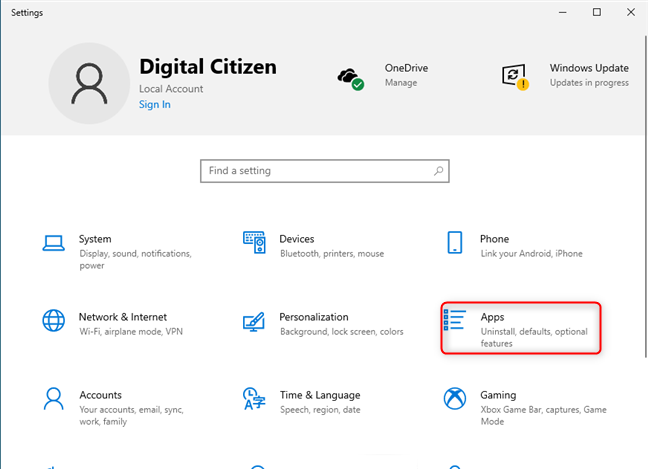This screenshot has width=648, height=469.
Task: Click the user profile avatar picture
Action: click(x=89, y=83)
